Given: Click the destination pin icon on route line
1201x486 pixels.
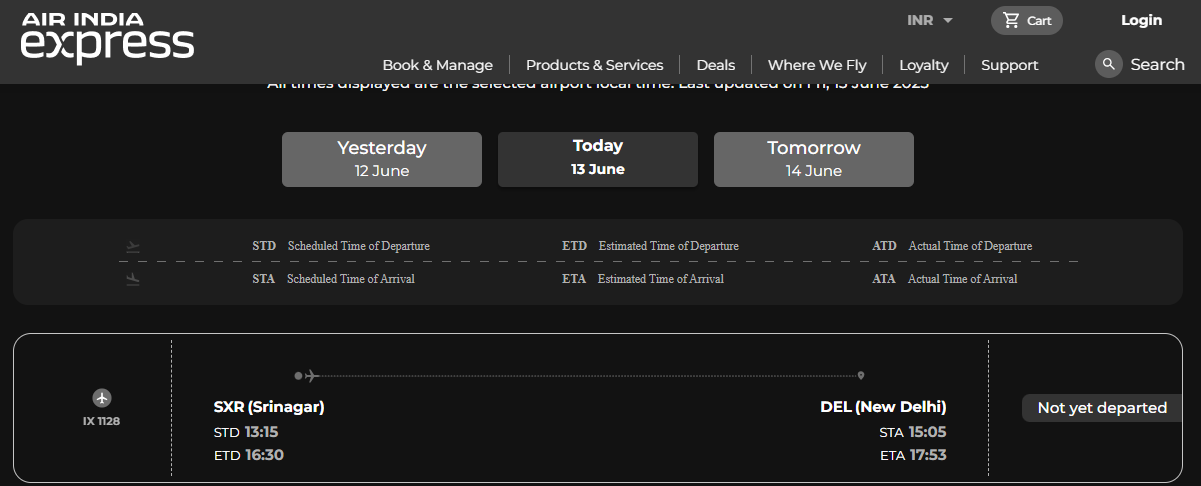Looking at the screenshot, I should tap(861, 376).
